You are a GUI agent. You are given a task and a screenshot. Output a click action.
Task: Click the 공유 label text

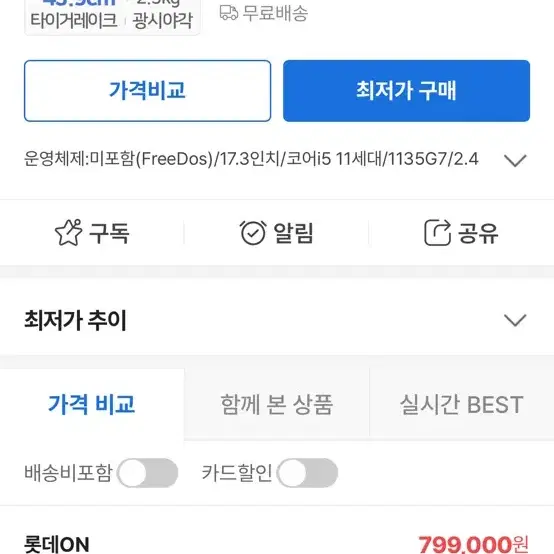click(x=478, y=233)
